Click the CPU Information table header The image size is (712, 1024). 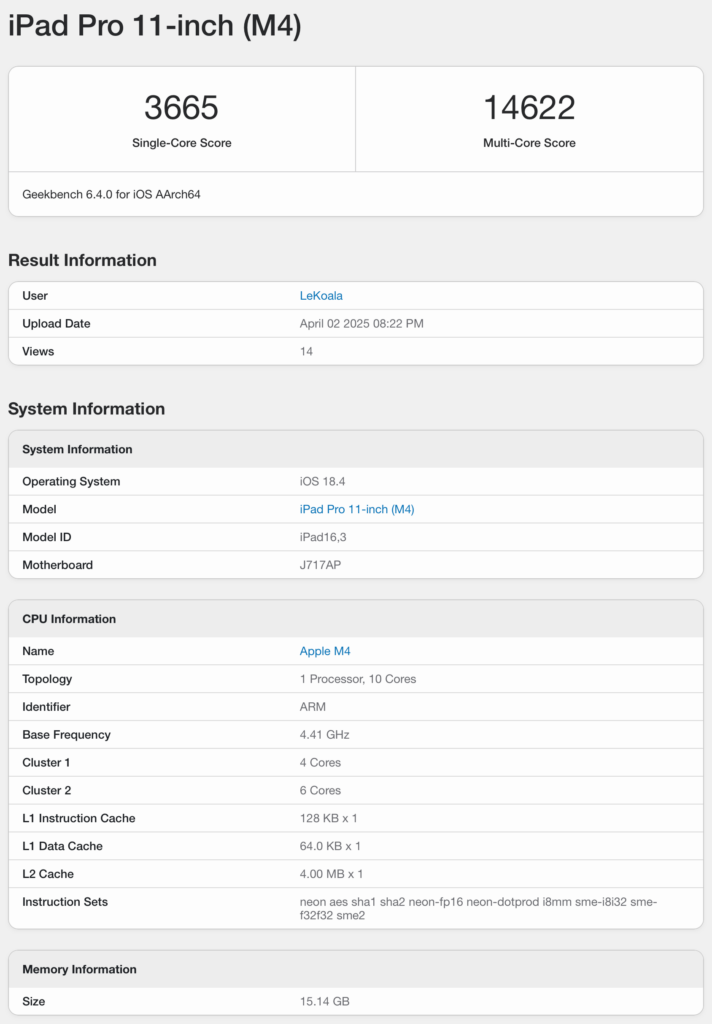click(69, 619)
